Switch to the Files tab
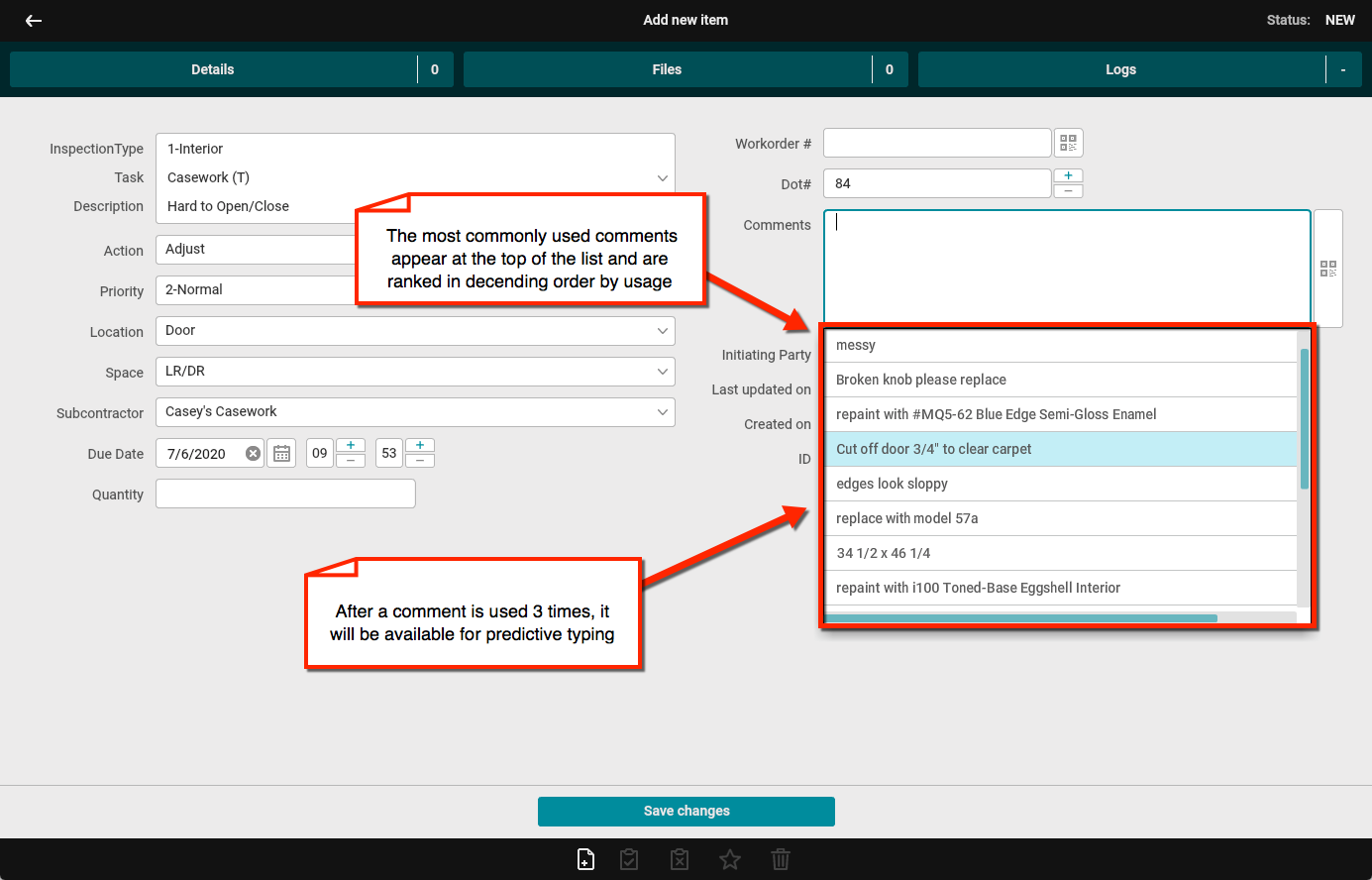This screenshot has width=1372, height=880. point(667,69)
